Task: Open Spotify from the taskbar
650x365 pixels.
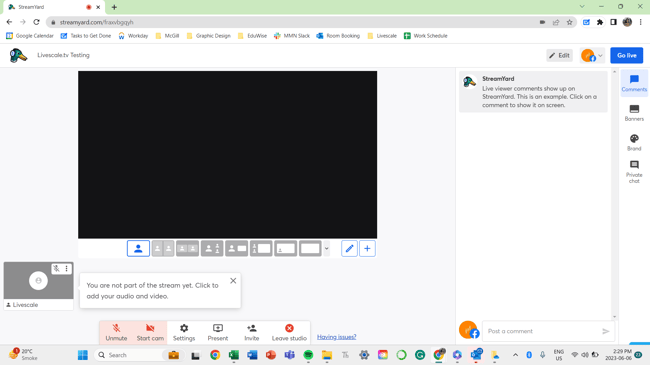Action: (308, 355)
